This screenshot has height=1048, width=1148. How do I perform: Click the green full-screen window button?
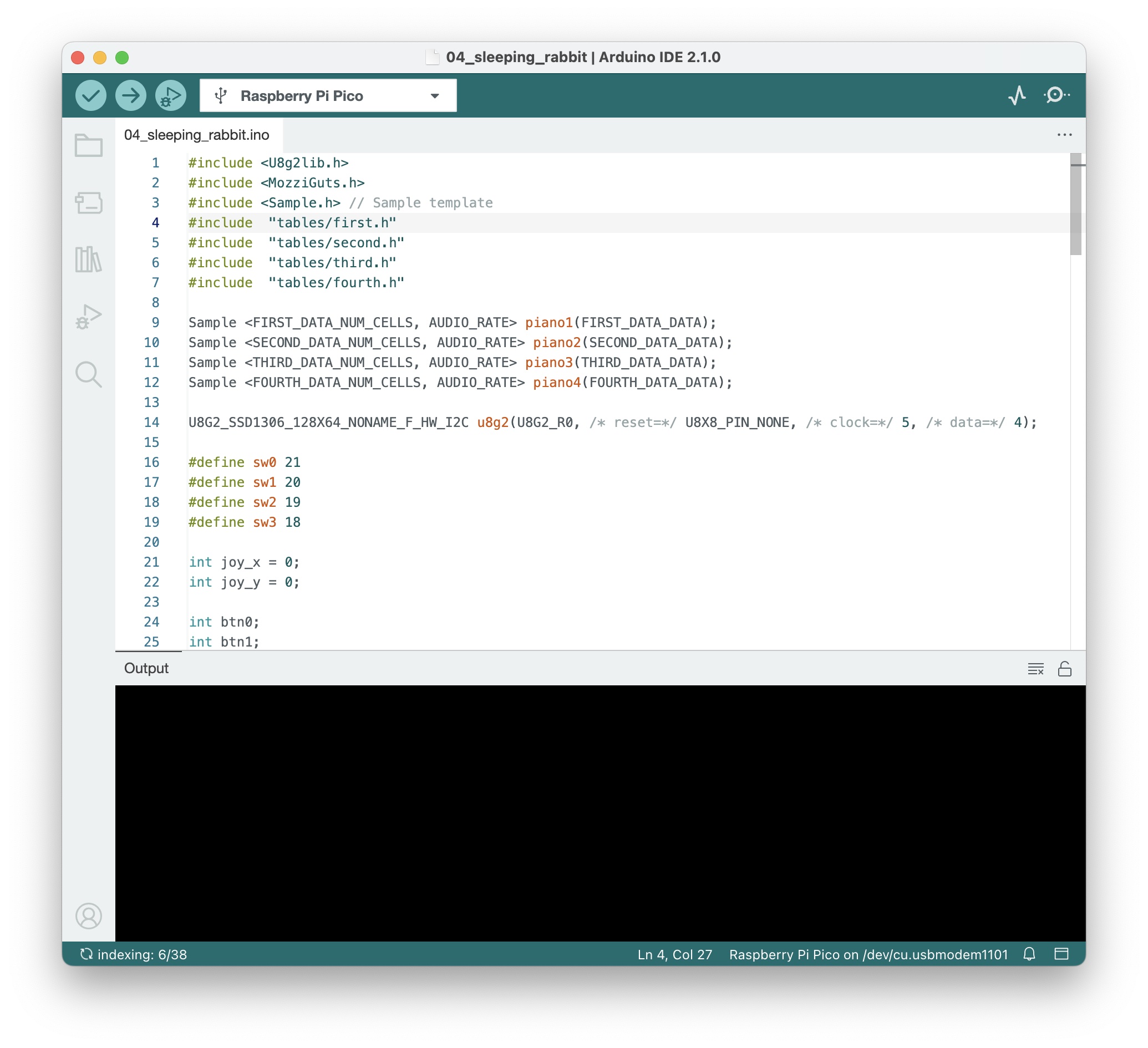(x=122, y=58)
